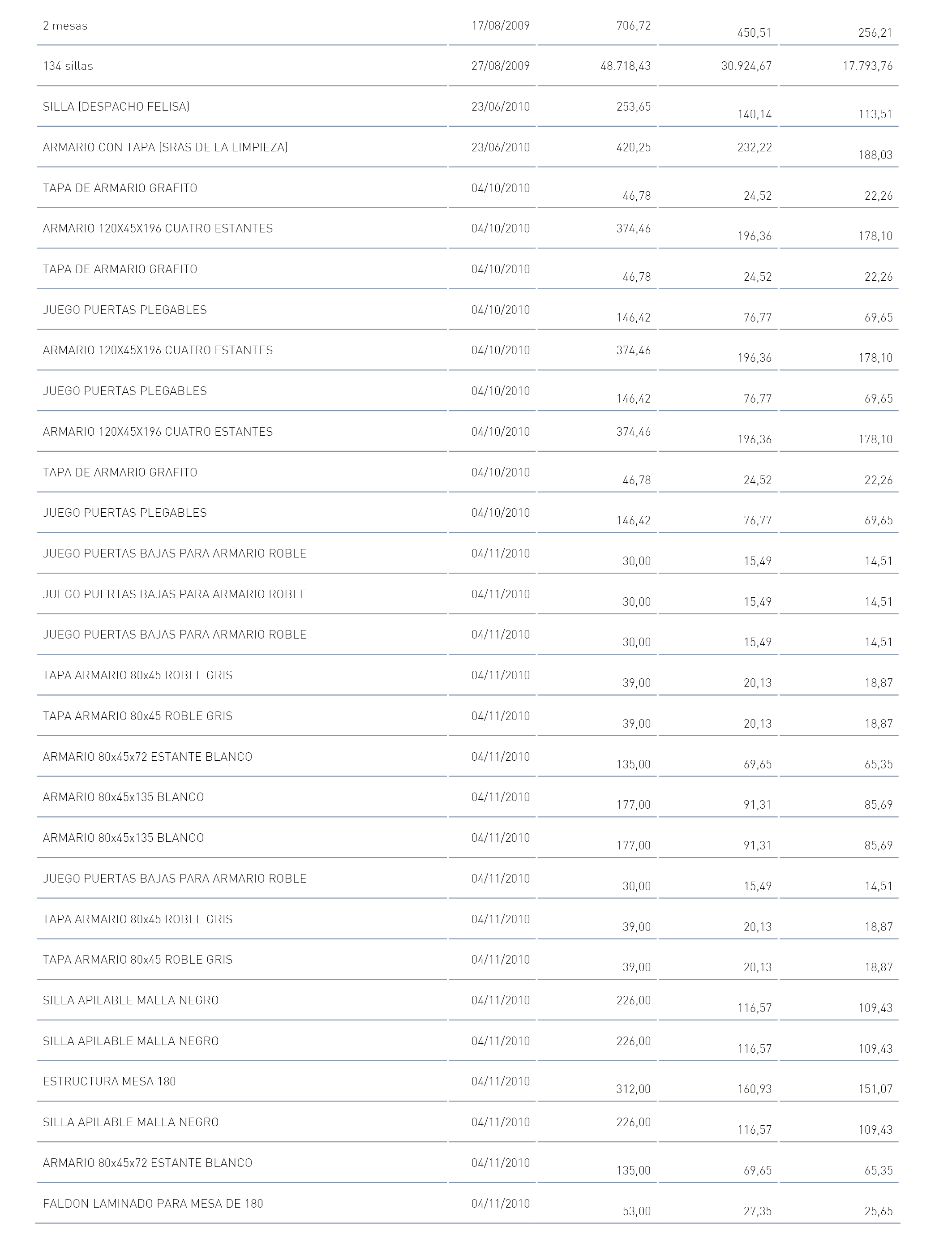Image resolution: width=952 pixels, height=1243 pixels.
Task: Click 53,00 amount in Faldon Laminado row
Action: point(637,1211)
